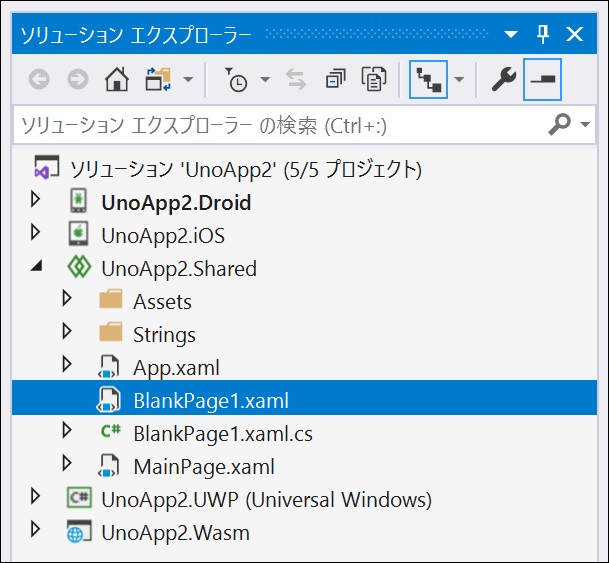Select the BlankPage1.xaml file name
The image size is (609, 563).
click(x=211, y=401)
